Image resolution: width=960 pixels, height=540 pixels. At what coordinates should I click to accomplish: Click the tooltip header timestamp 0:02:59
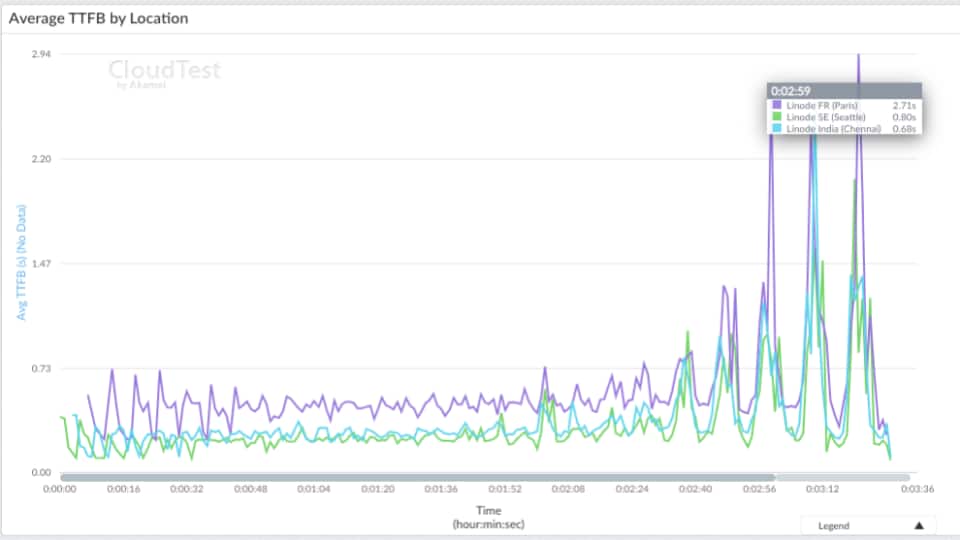point(790,91)
